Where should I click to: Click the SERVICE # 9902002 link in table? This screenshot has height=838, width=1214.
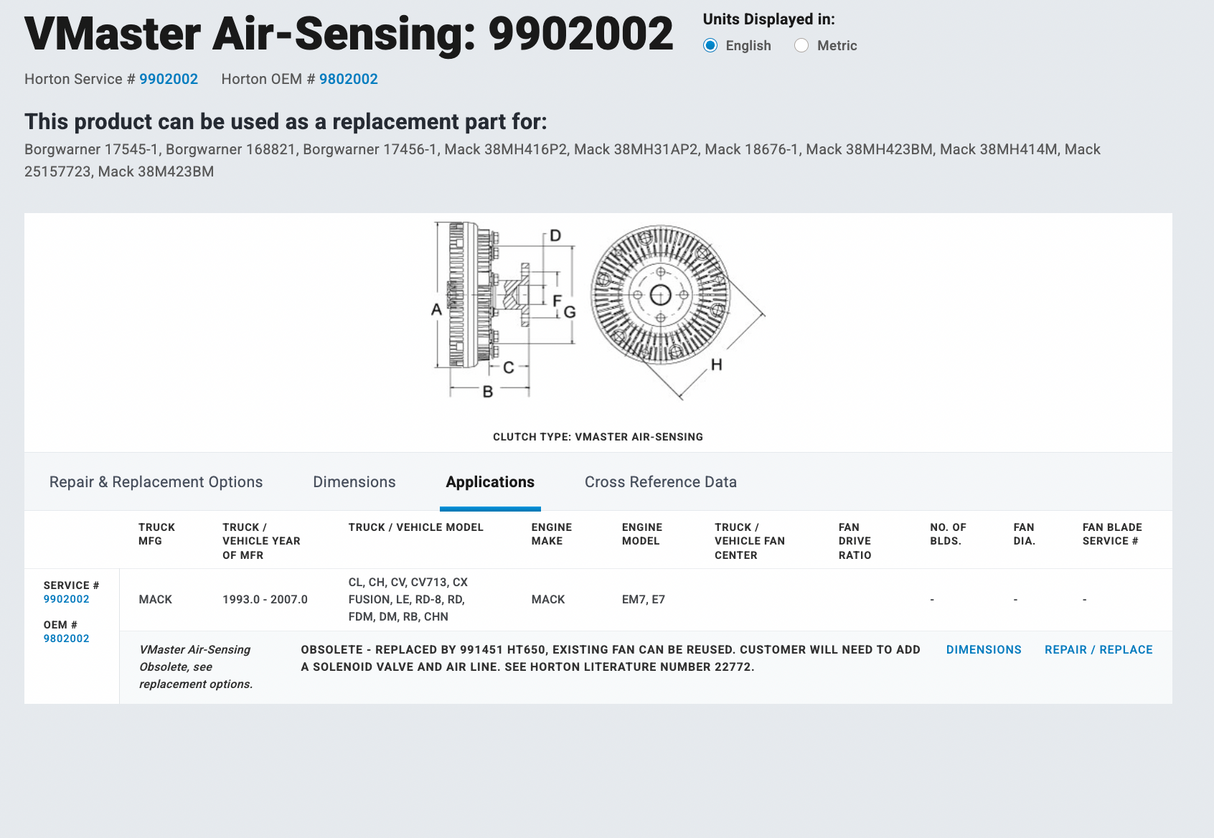click(66, 598)
